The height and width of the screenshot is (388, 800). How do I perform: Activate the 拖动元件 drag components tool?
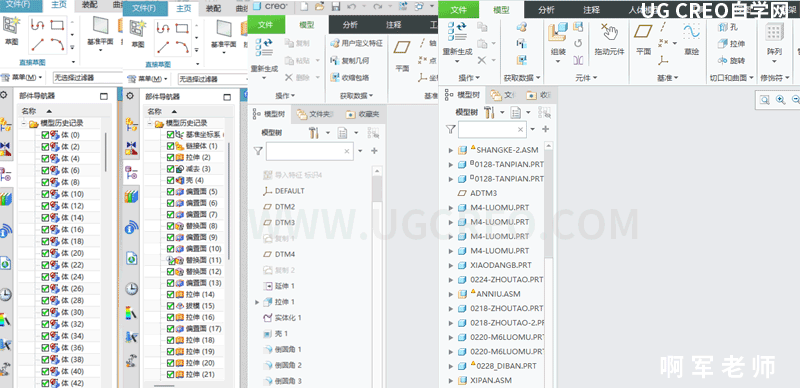pos(609,40)
